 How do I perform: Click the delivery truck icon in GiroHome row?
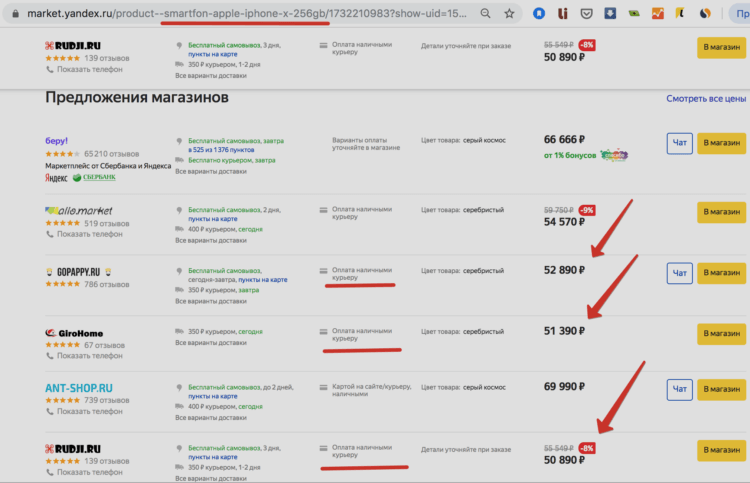tap(179, 331)
